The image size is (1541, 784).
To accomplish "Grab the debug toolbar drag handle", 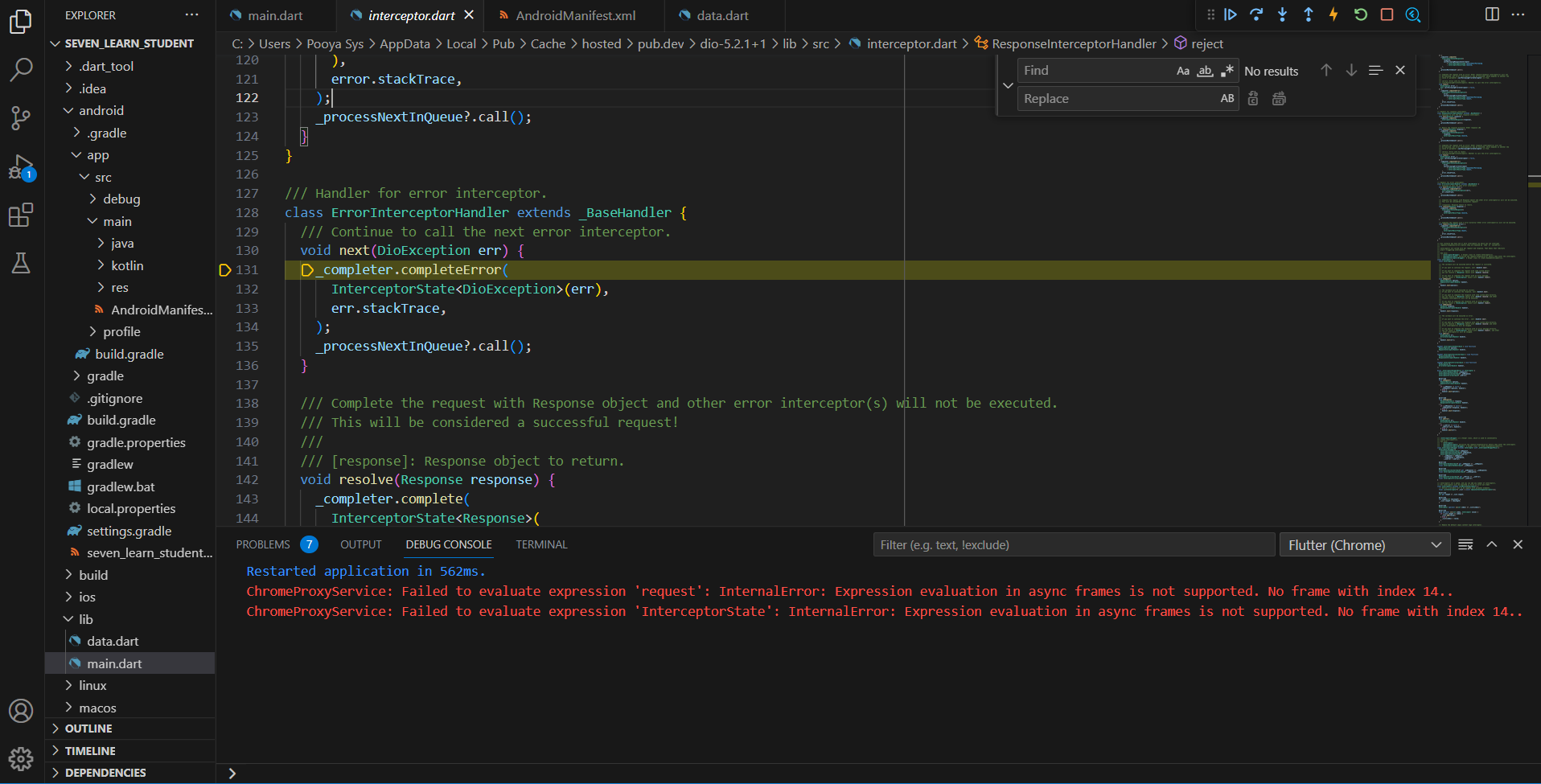I will 1210,14.
